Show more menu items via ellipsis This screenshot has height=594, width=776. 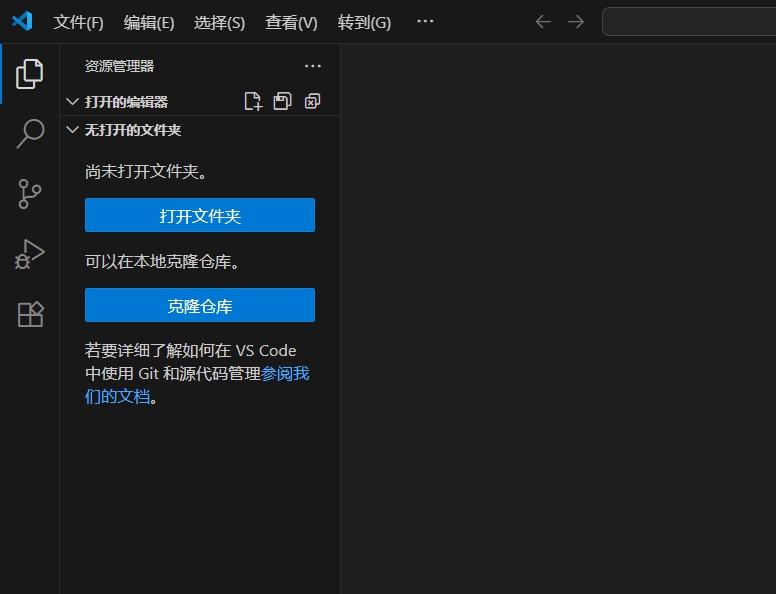[x=425, y=21]
